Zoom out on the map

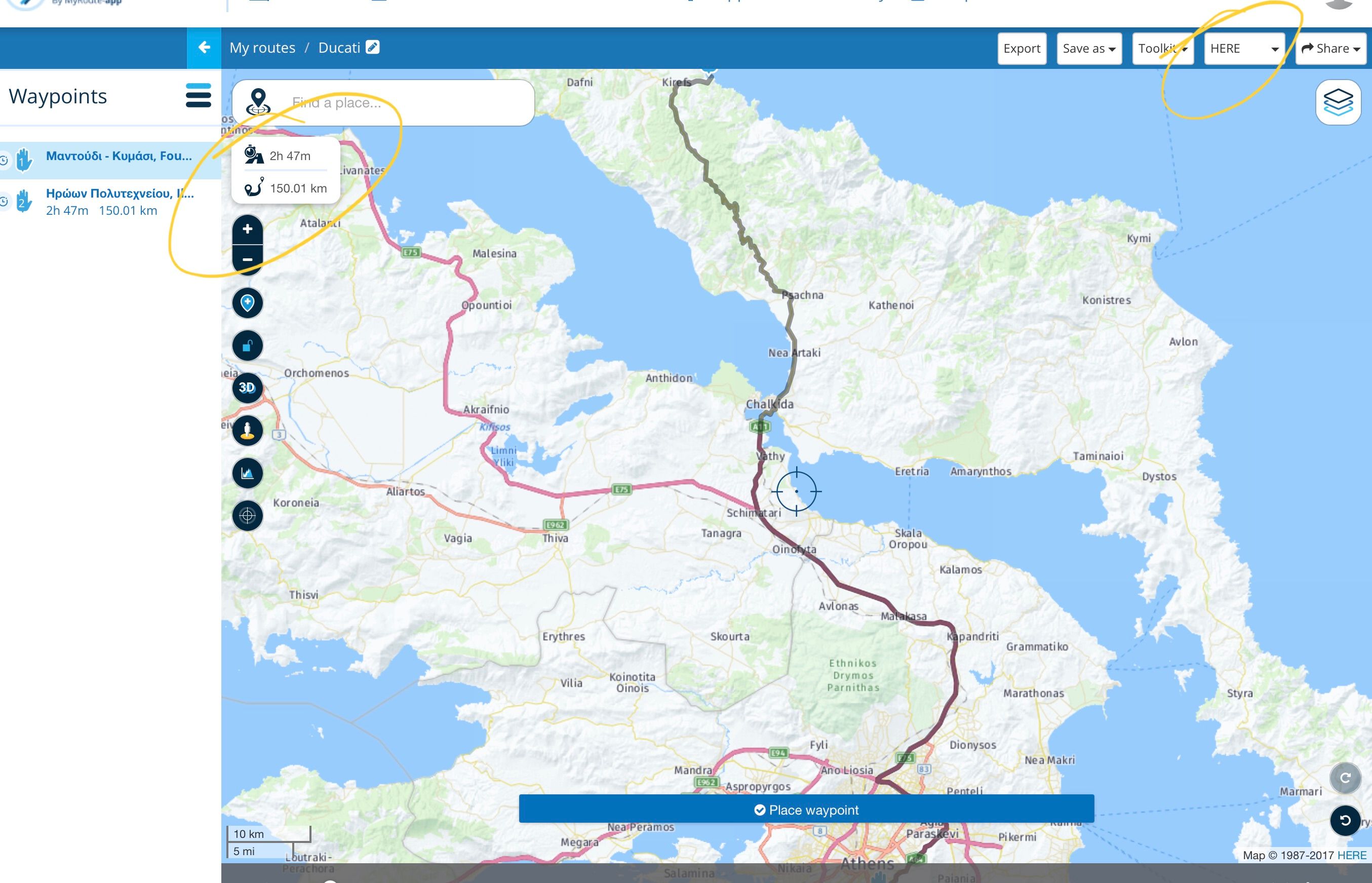coord(248,260)
